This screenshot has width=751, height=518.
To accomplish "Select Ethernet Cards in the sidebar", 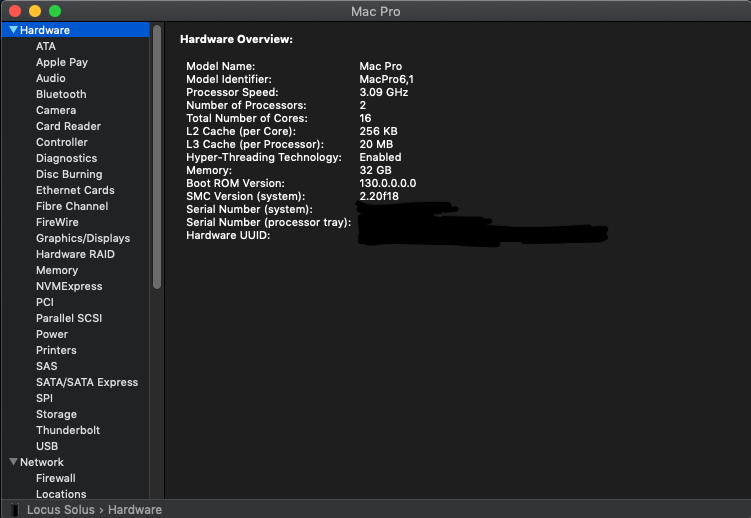I will click(x=75, y=190).
